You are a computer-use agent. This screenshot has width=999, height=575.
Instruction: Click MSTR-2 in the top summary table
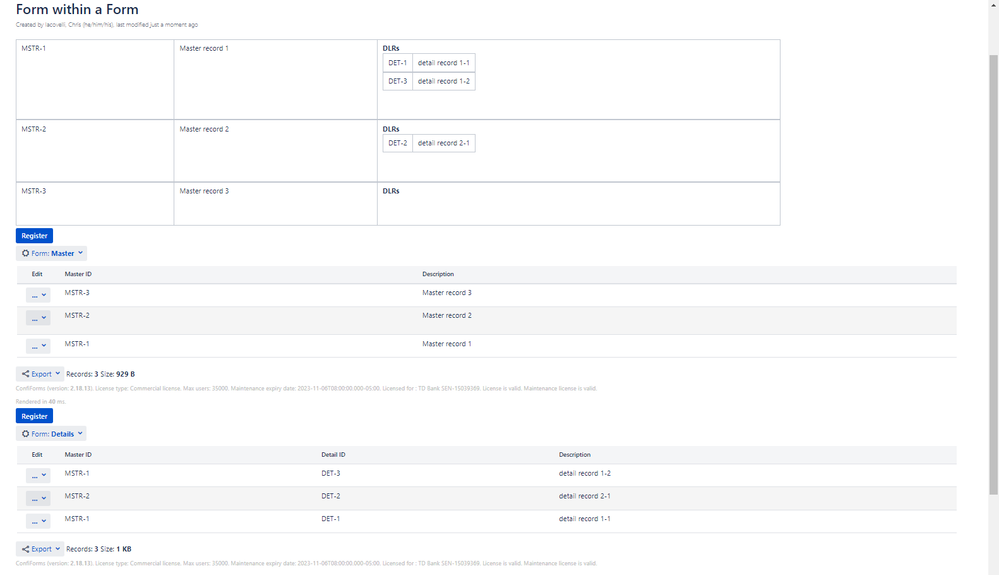pyautogui.click(x=34, y=129)
